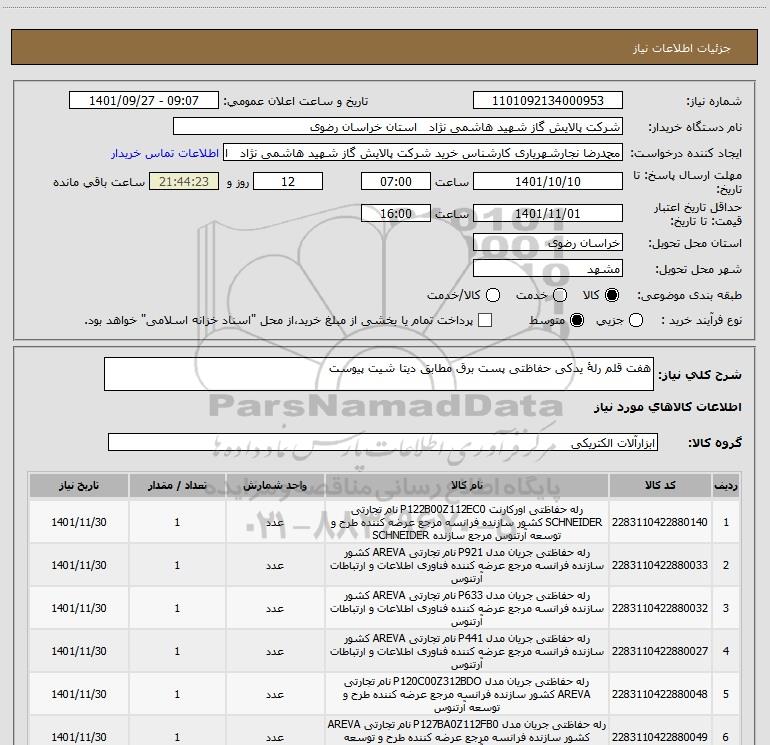
Task: Click the شماره نیاز field 1101092134000953
Action: [547, 101]
